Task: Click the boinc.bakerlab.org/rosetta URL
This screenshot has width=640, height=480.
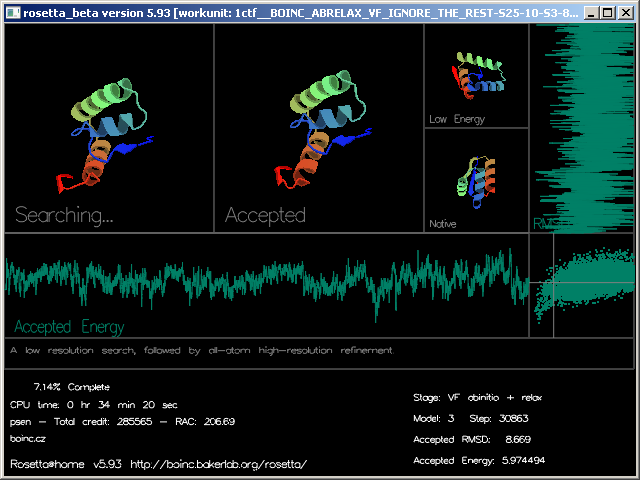Action: pos(219,464)
